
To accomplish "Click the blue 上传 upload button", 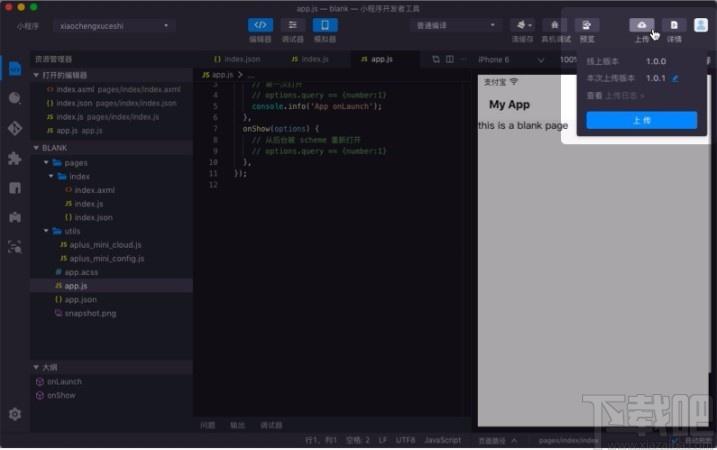I will point(642,120).
